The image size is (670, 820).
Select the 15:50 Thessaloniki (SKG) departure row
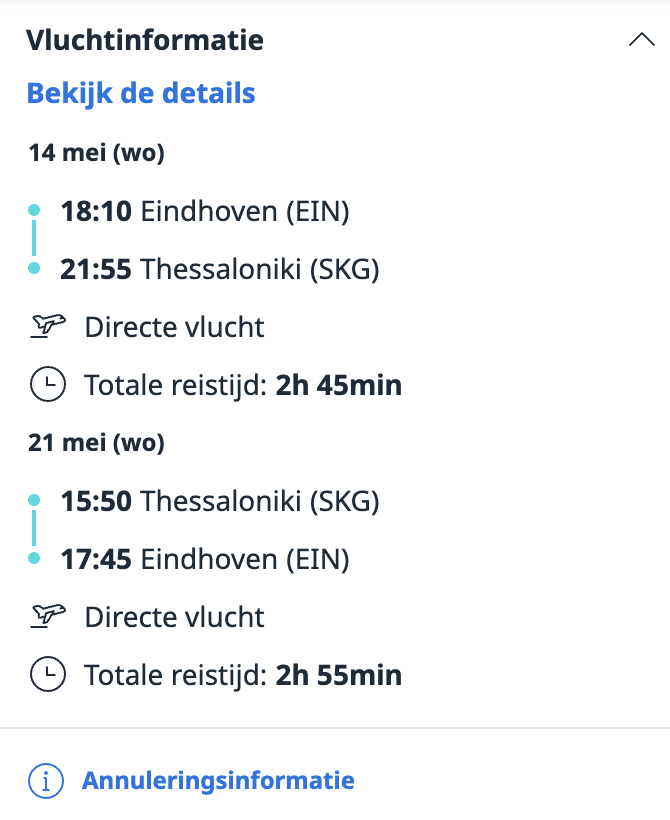220,500
